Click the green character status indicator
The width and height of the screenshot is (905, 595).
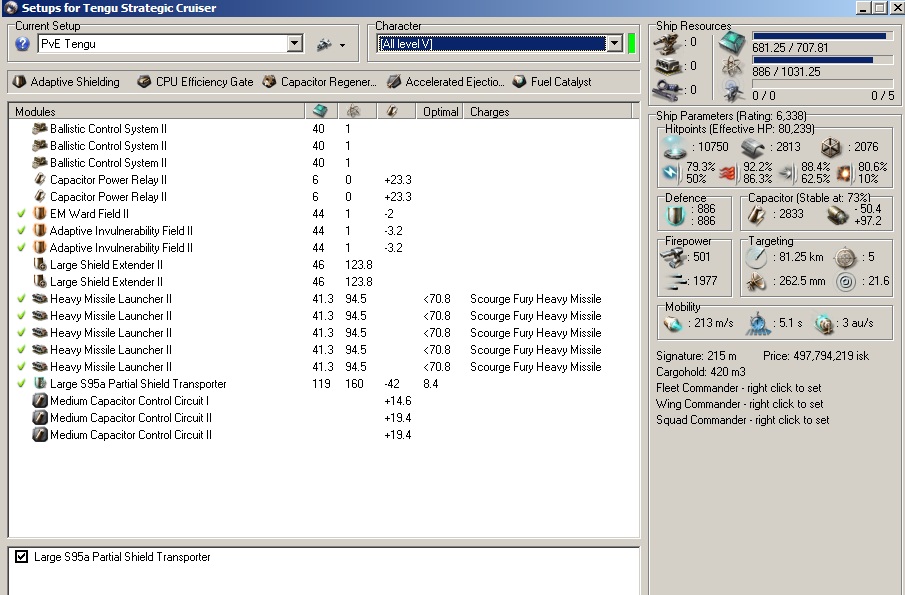tap(631, 44)
